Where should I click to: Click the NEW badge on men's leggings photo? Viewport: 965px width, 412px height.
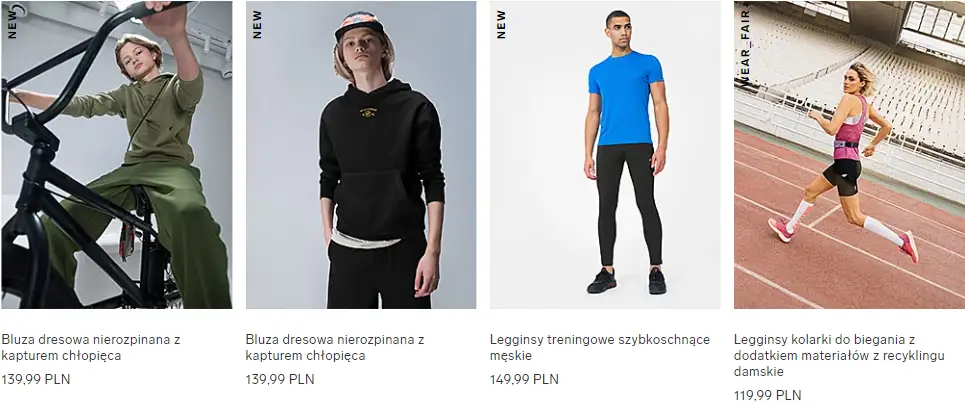(x=501, y=24)
